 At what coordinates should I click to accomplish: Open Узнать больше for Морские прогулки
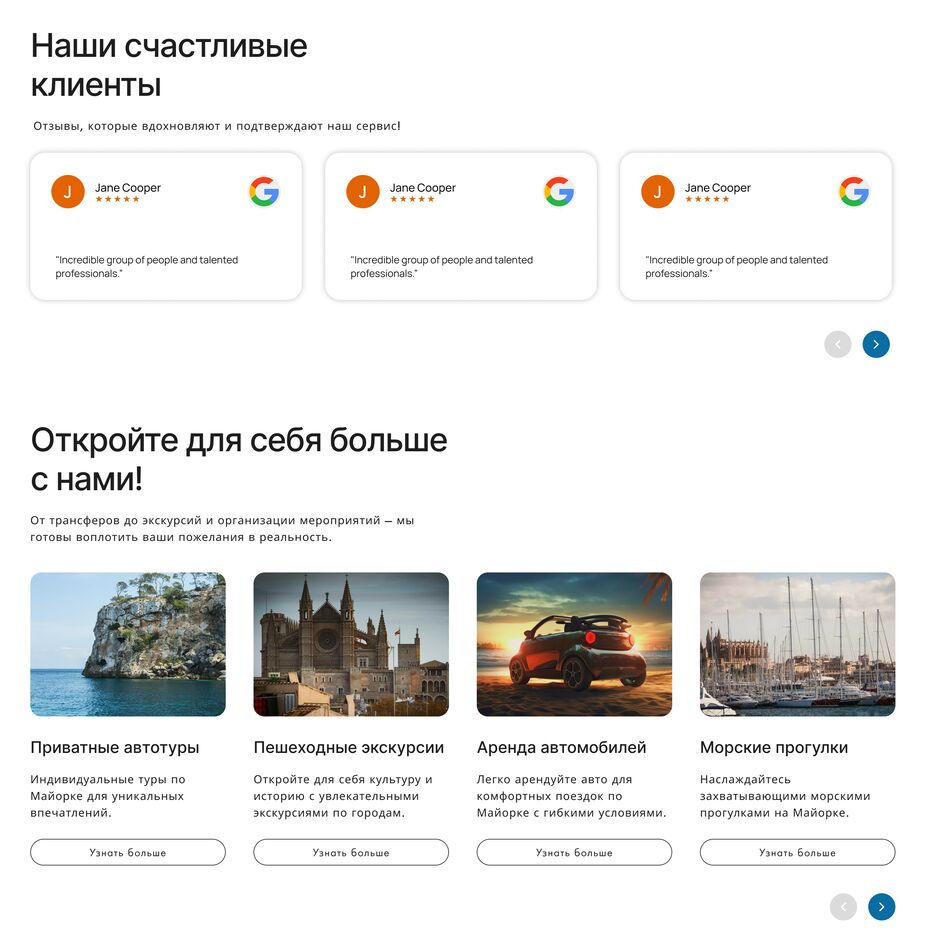pos(797,852)
